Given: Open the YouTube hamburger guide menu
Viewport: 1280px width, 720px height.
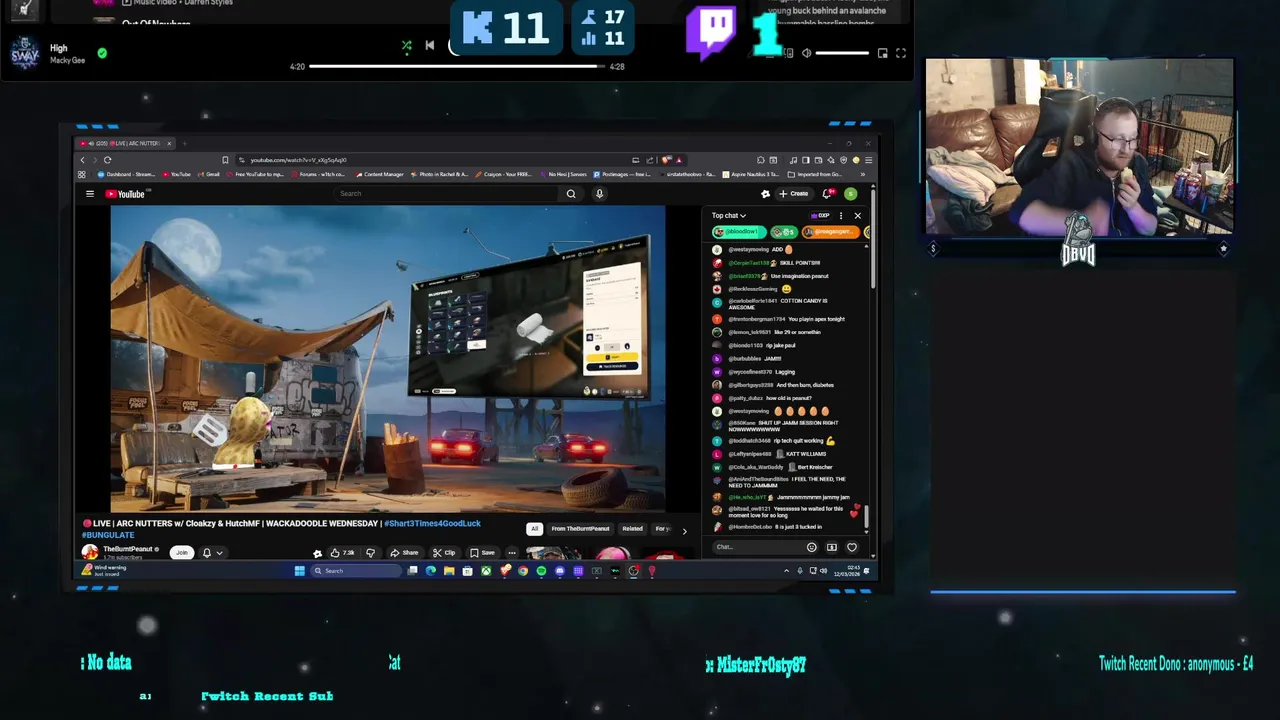Looking at the screenshot, I should pyautogui.click(x=89, y=194).
